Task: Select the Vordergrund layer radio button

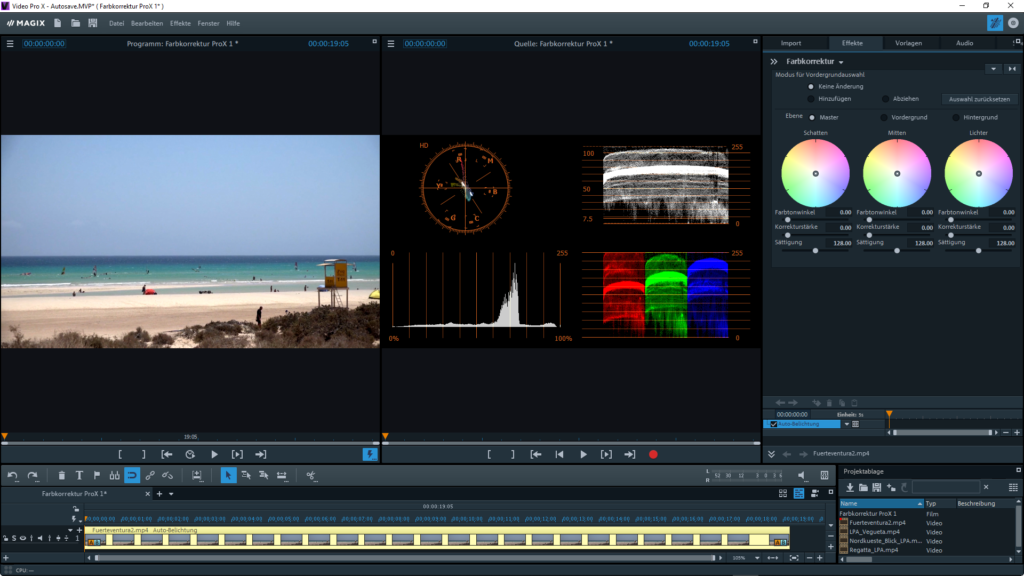Action: click(x=884, y=118)
